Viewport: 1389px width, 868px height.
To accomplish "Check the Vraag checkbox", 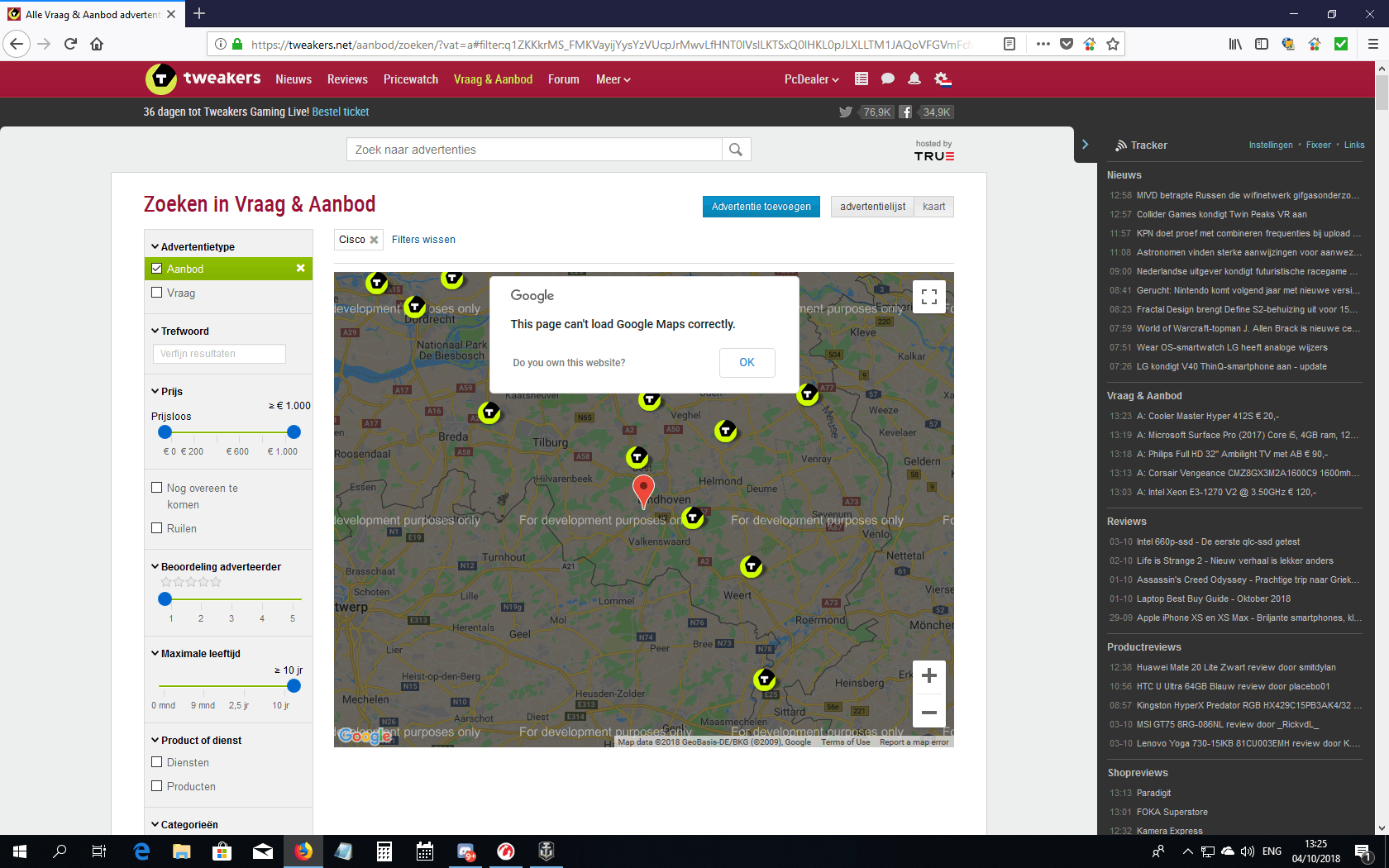I will coord(157,293).
